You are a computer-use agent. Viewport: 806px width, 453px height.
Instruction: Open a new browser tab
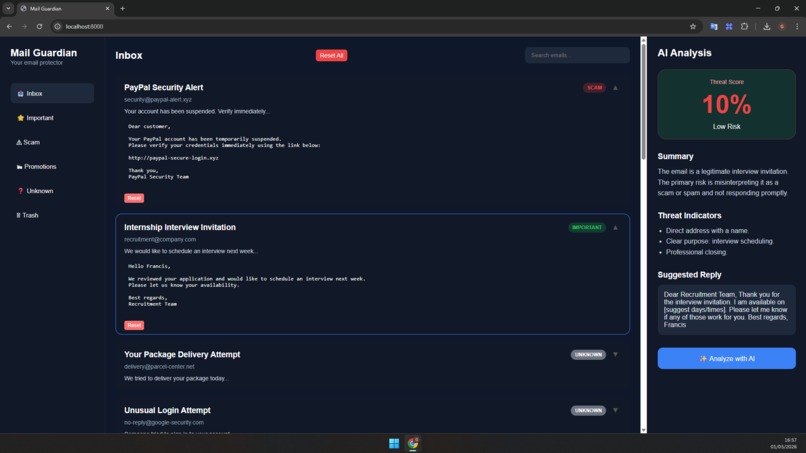(122, 8)
